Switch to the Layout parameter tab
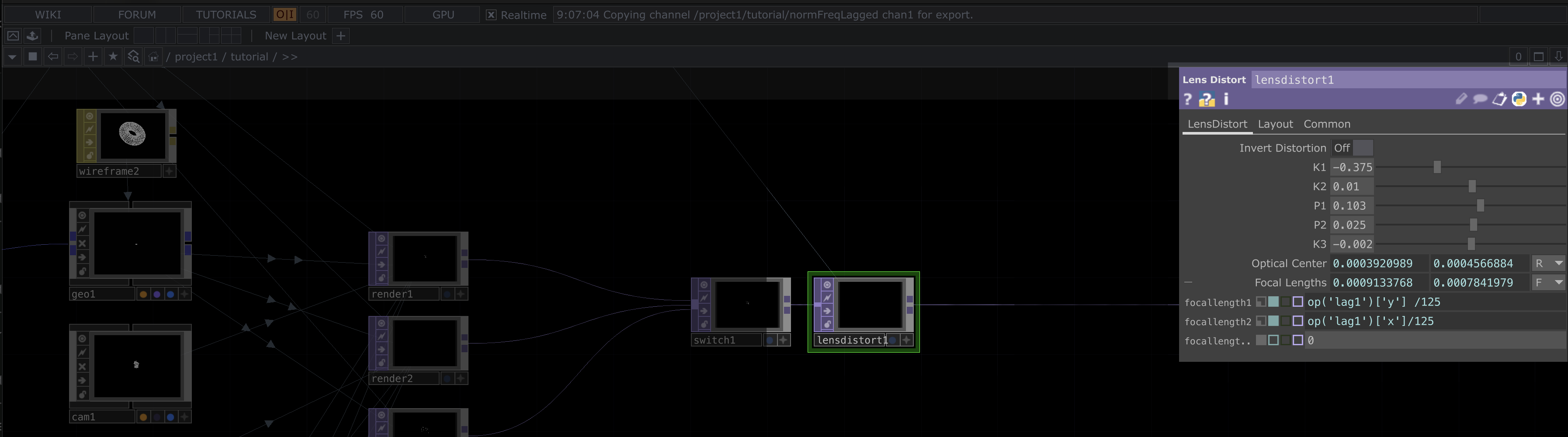Image resolution: width=1568 pixels, height=437 pixels. [1275, 124]
